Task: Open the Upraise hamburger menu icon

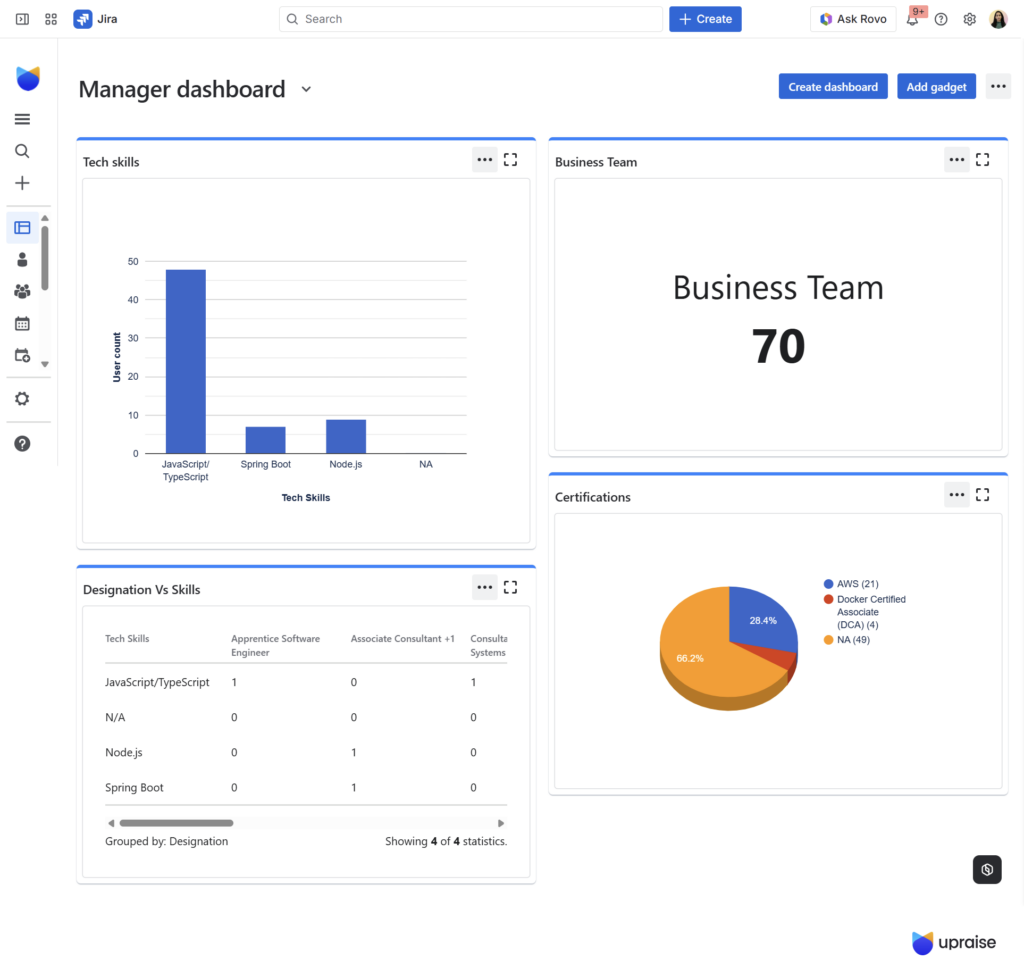Action: tap(22, 119)
